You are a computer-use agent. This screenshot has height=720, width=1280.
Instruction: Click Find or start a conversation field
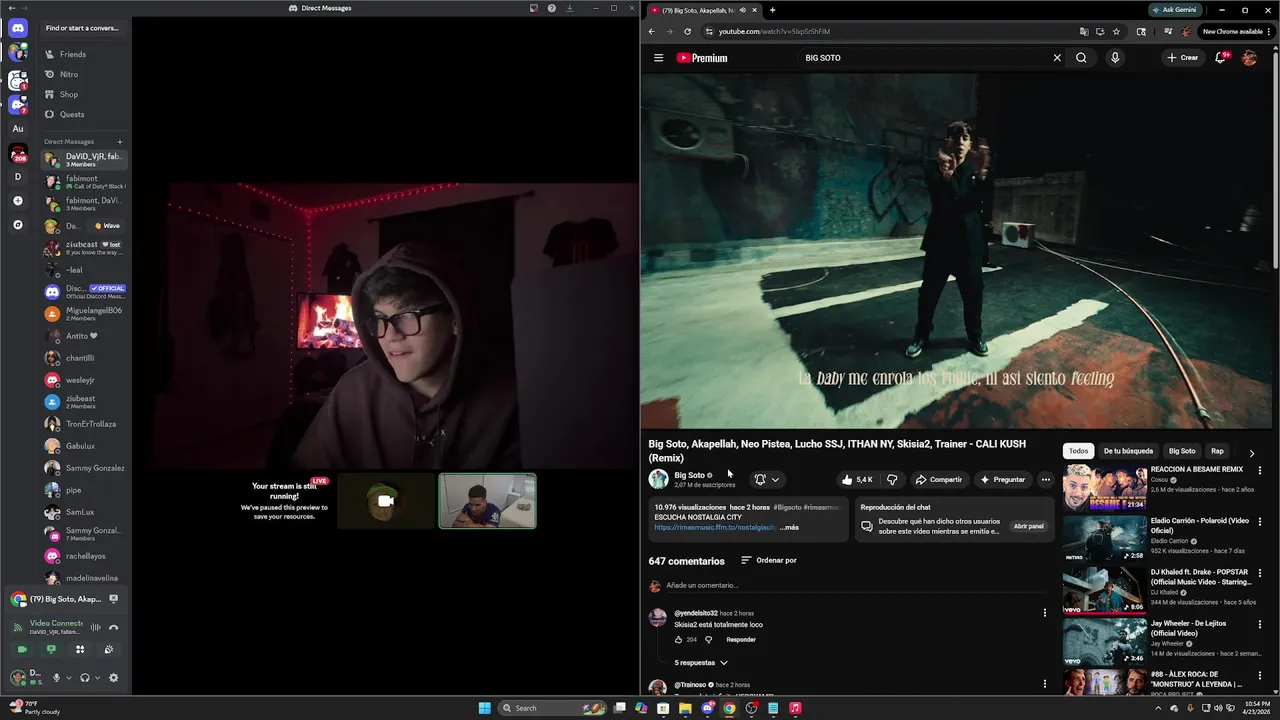tap(84, 28)
